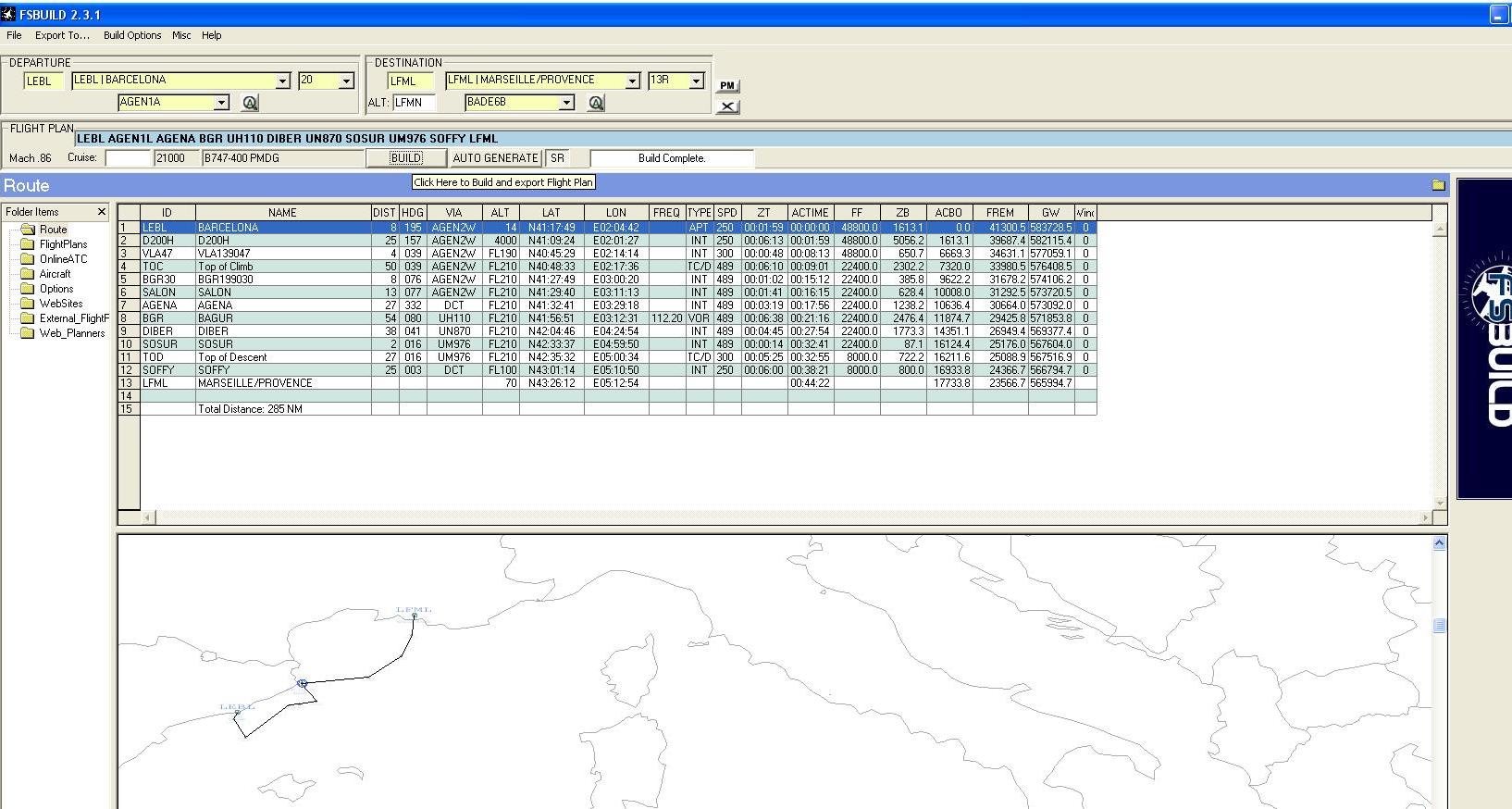Open the destination runway 13R dropdown
Screen dimensions: 1512x809
(696, 81)
